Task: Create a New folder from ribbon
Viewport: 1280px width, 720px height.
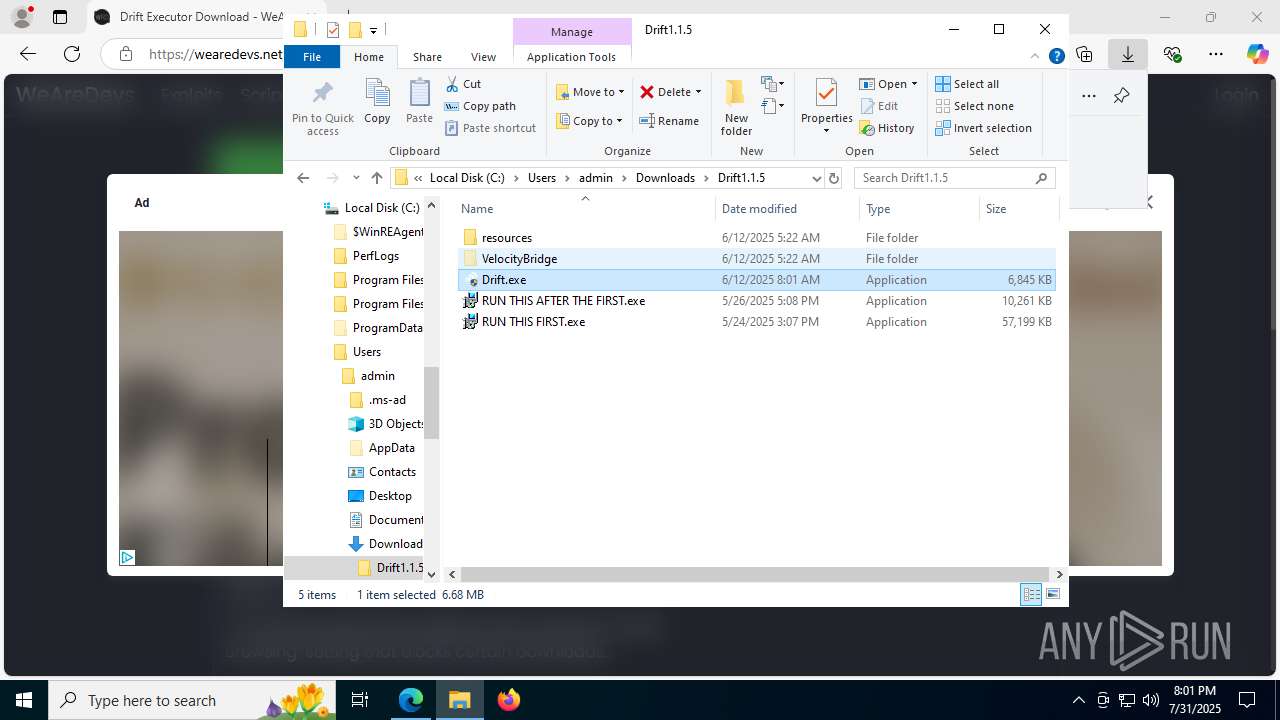Action: pyautogui.click(x=736, y=108)
